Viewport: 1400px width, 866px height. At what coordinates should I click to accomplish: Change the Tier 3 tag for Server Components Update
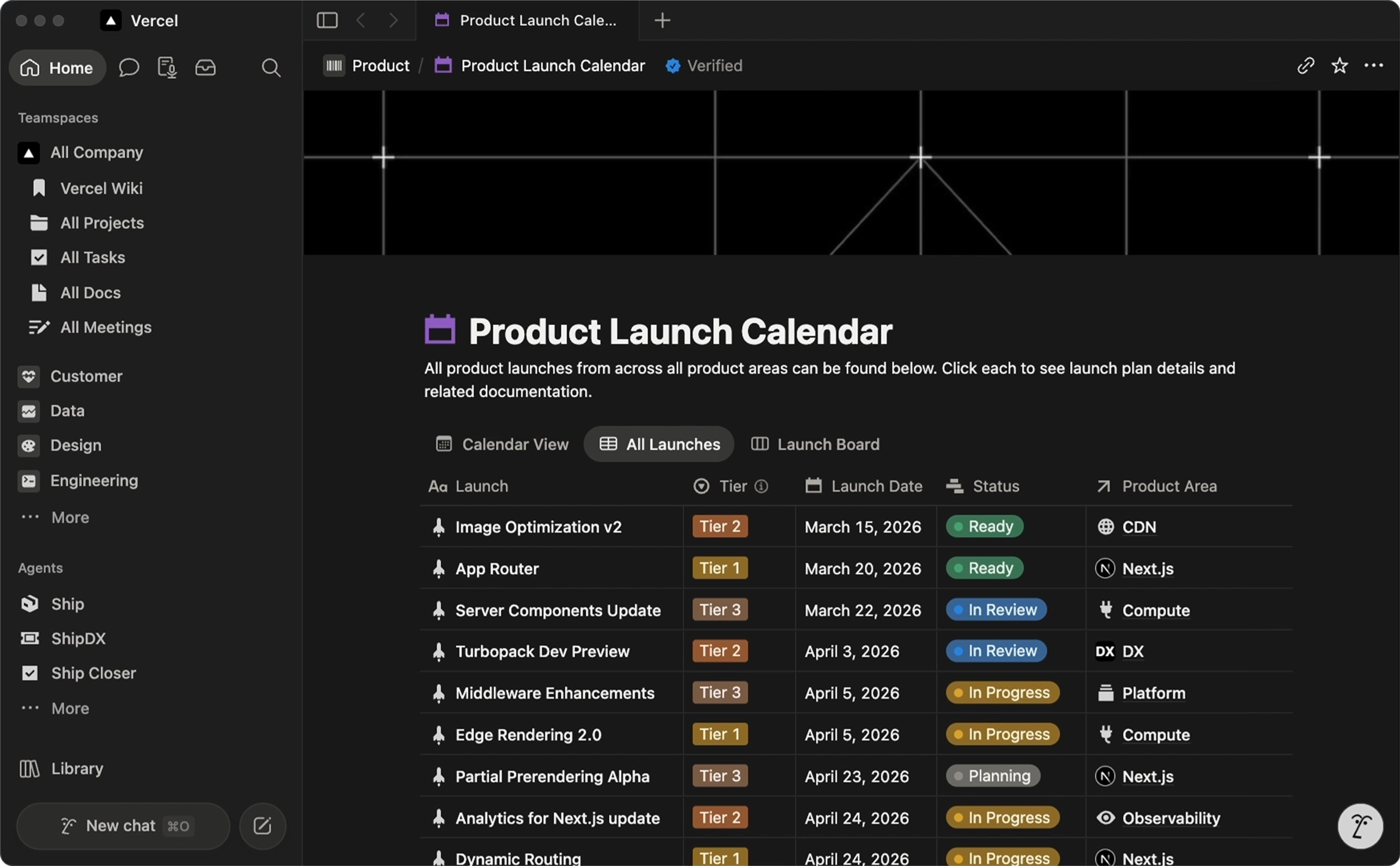point(720,610)
